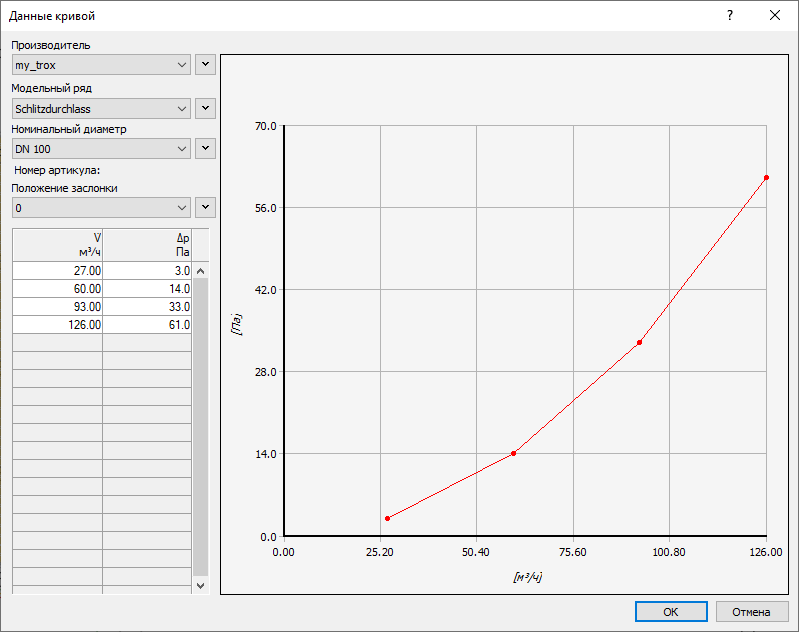The height and width of the screenshot is (632, 799).
Task: Cancel the dialog with the Отмена button
Action: click(751, 612)
